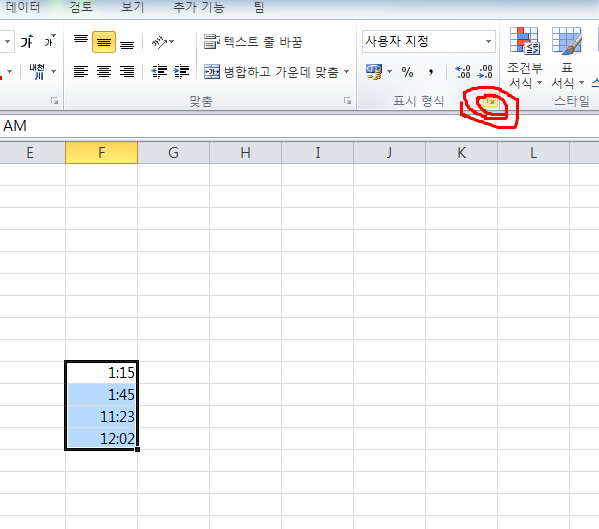The image size is (599, 529).
Task: Select the cell containing 11:23
Action: (101, 416)
